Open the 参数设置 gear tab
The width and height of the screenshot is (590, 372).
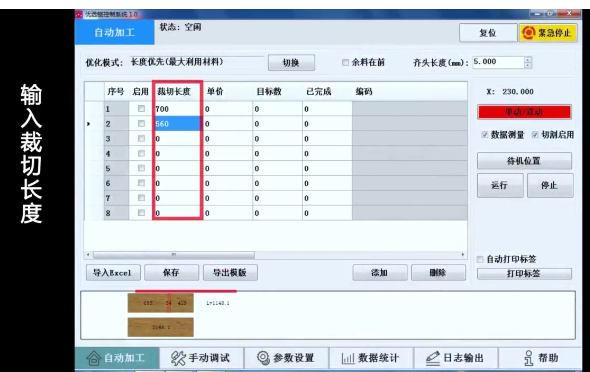(x=286, y=358)
